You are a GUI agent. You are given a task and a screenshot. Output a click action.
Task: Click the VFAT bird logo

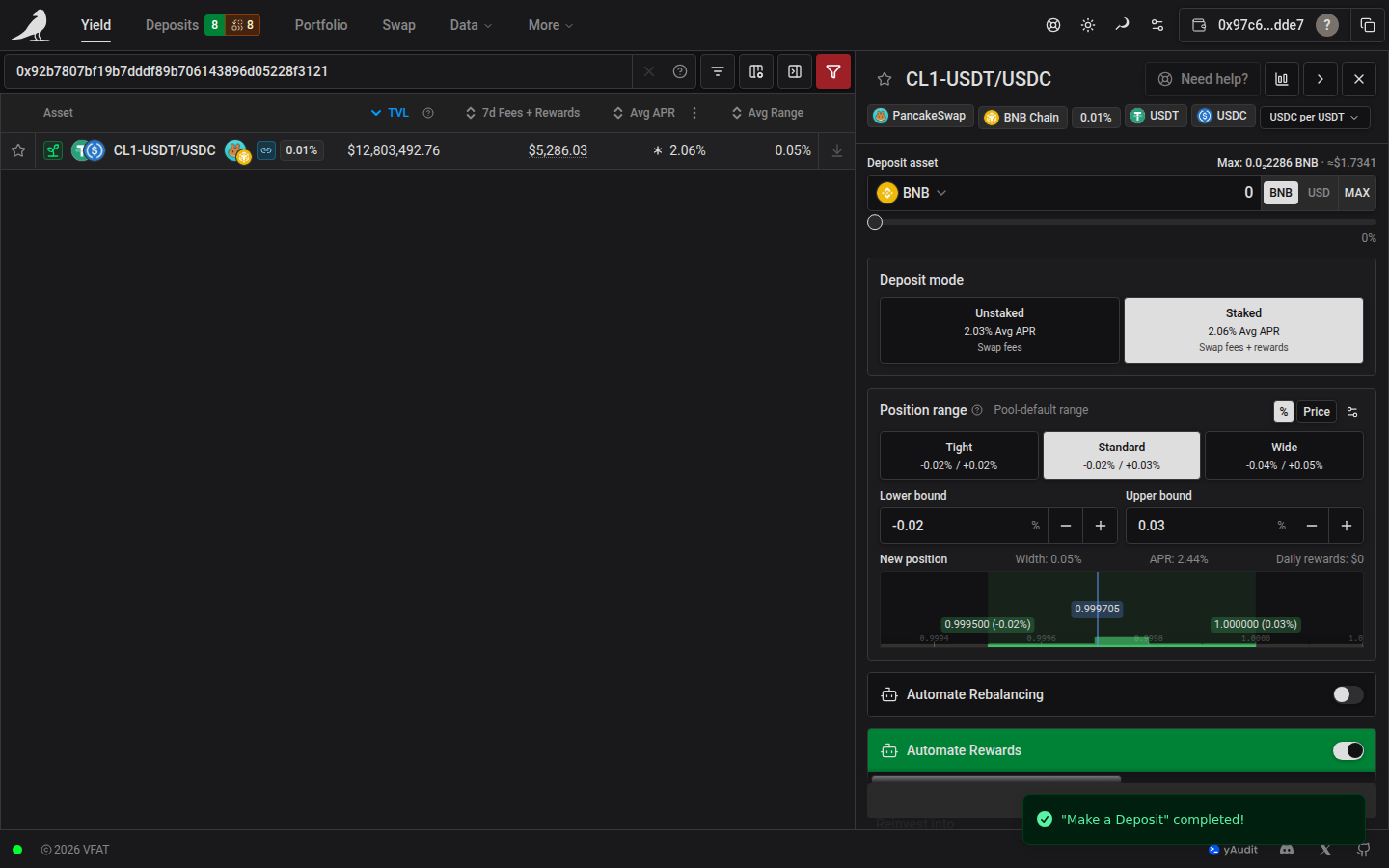tap(30, 25)
